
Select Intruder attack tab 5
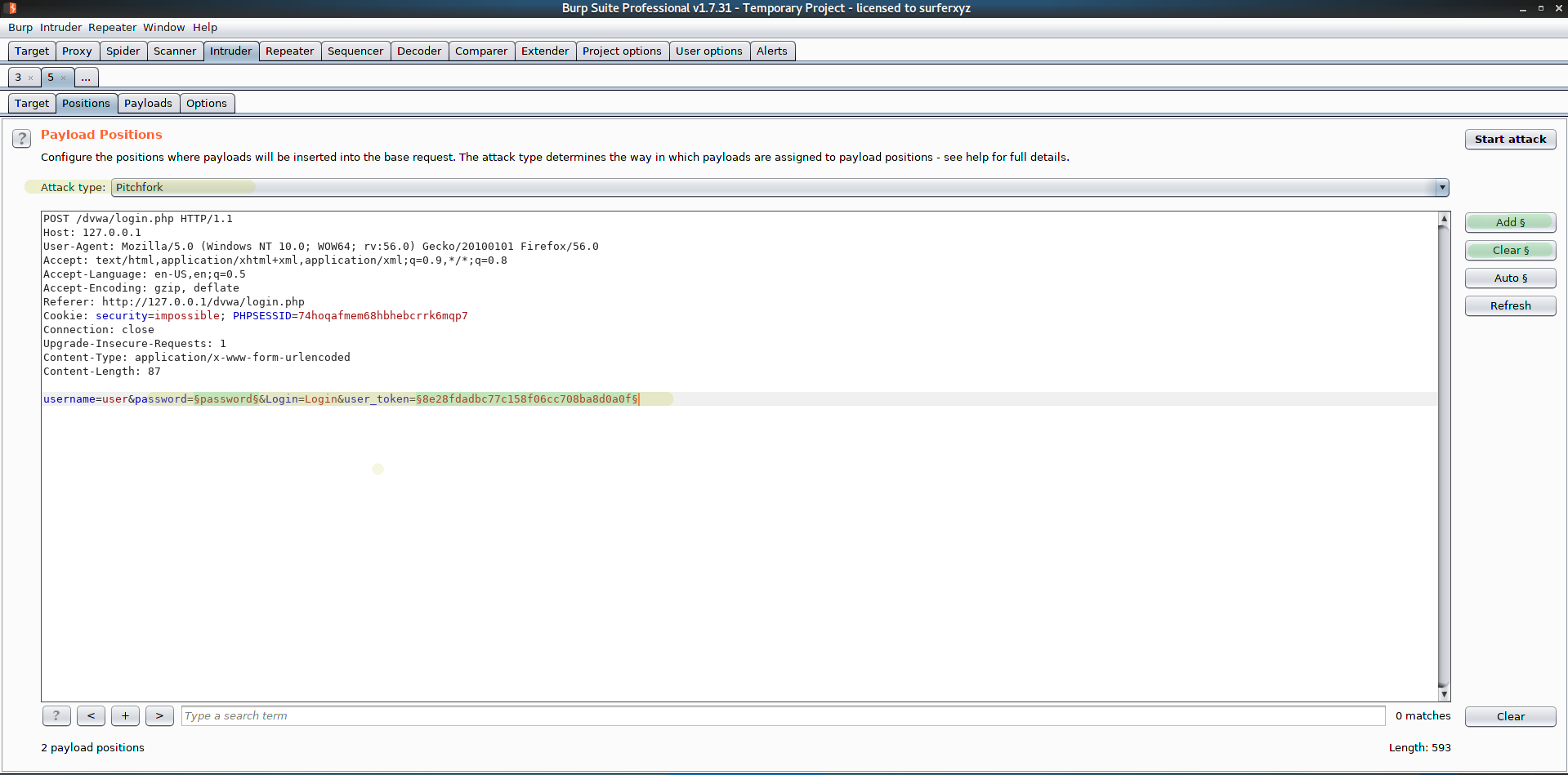[51, 78]
